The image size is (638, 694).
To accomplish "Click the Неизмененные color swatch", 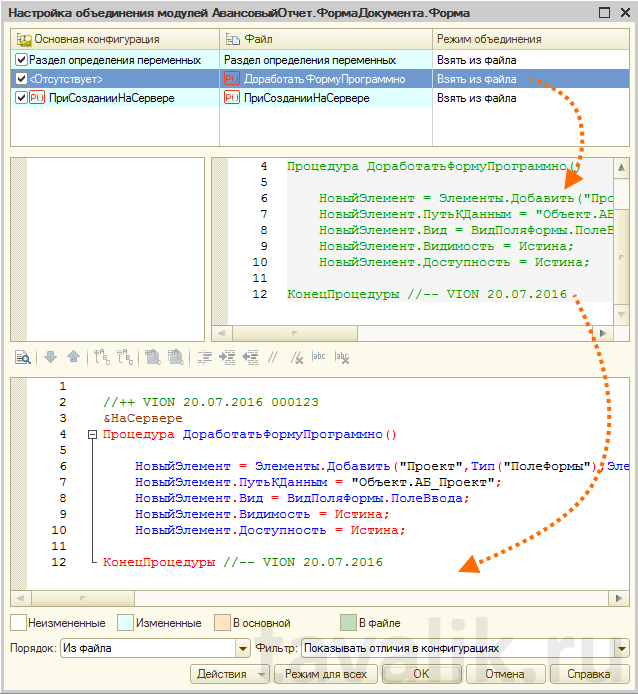I will pyautogui.click(x=19, y=623).
